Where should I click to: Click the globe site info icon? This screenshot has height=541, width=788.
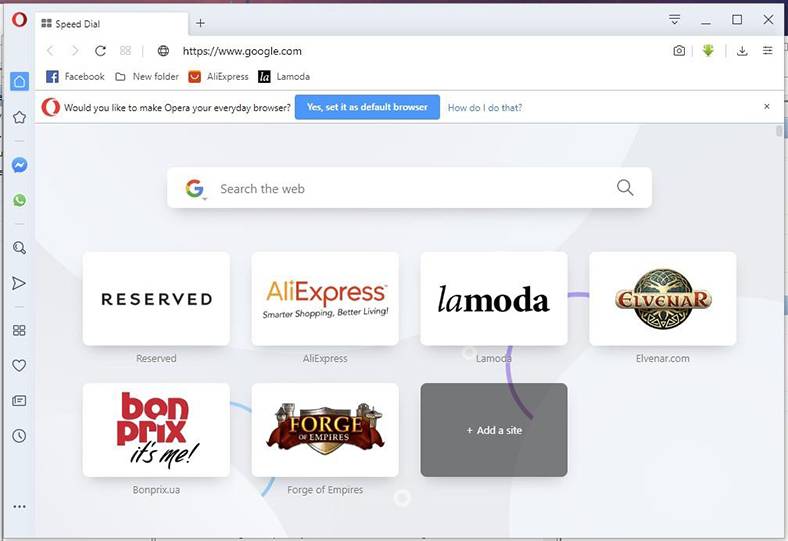click(163, 51)
